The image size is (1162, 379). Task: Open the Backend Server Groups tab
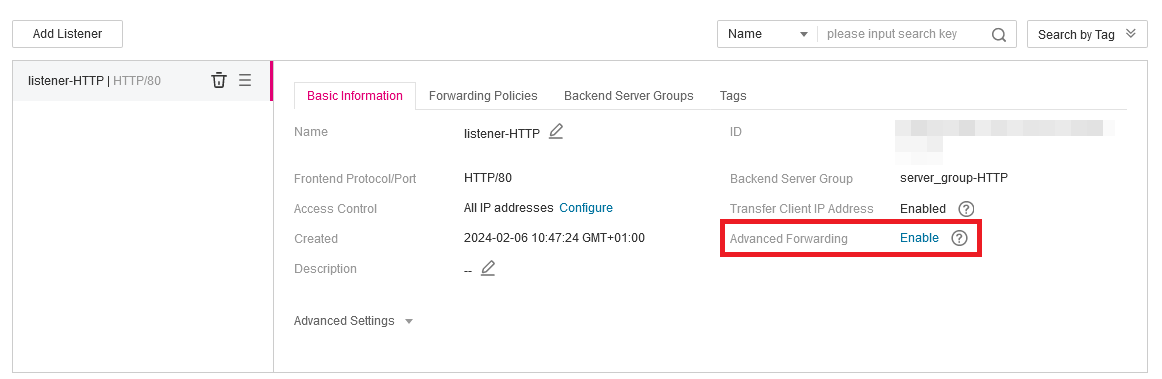[x=628, y=96]
